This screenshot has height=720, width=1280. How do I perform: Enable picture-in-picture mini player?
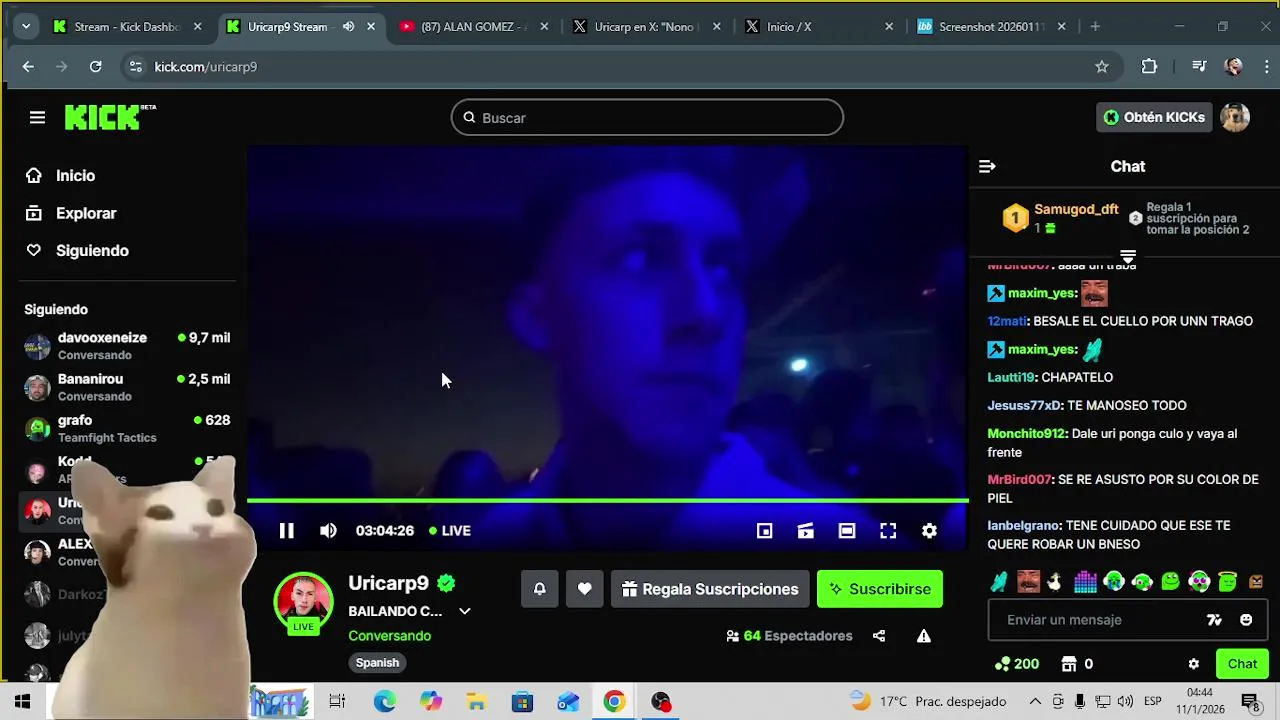(764, 531)
